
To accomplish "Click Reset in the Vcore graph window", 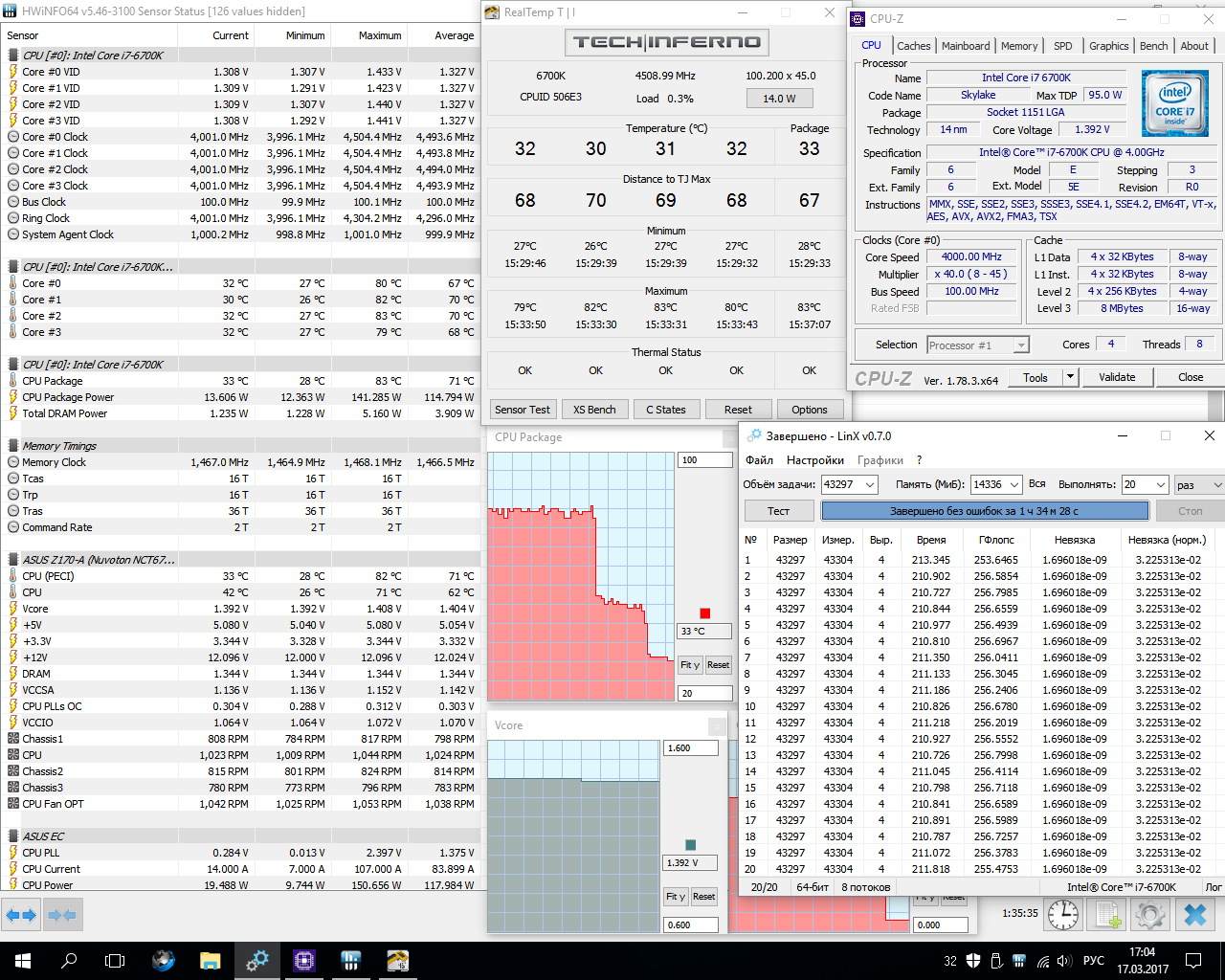I will pyautogui.click(x=703, y=897).
